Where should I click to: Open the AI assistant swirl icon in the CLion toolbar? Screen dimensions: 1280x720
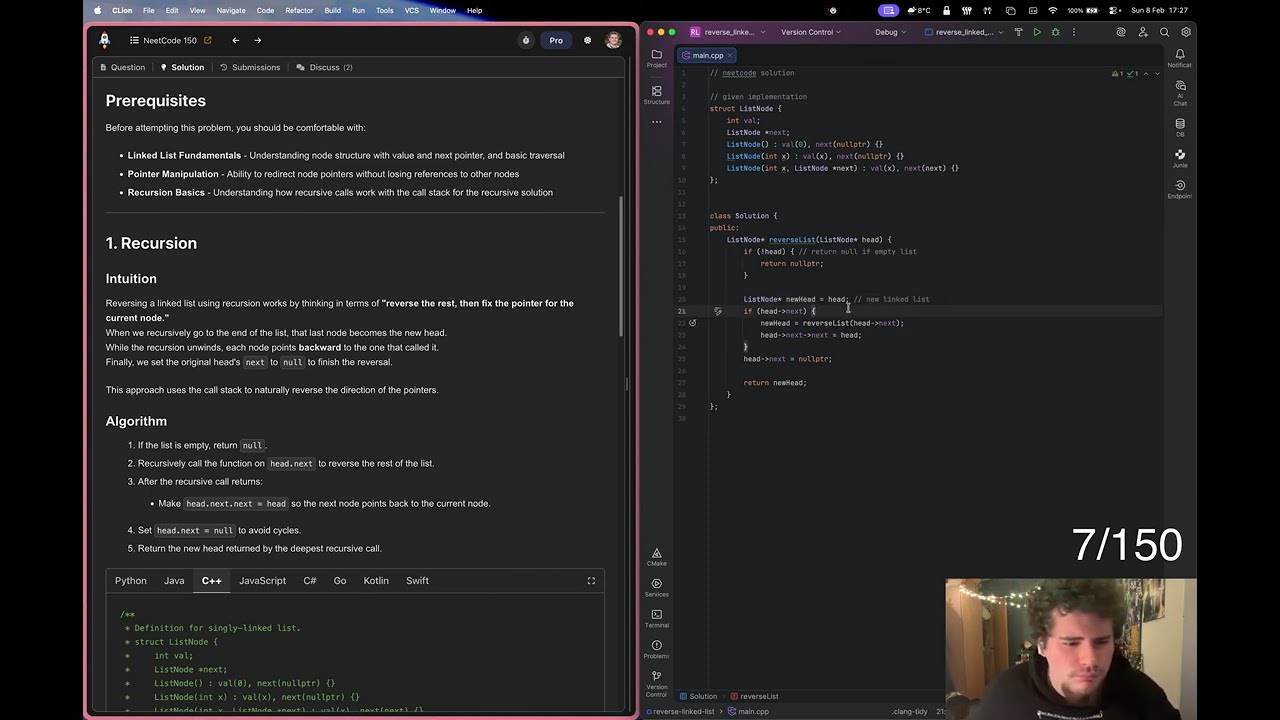pyautogui.click(x=1121, y=32)
